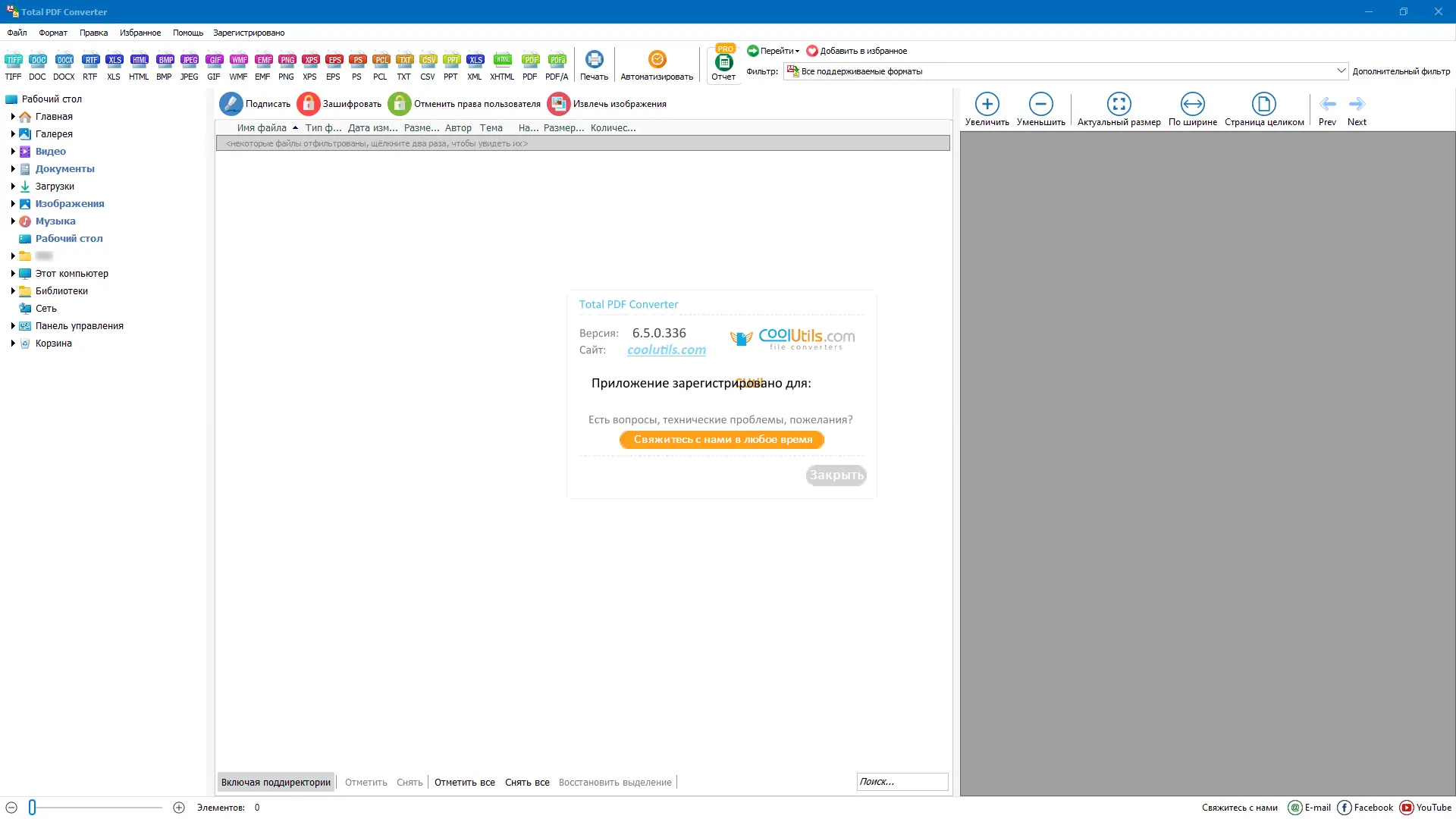This screenshot has height=819, width=1456.
Task: Click the orange contact us button
Action: pos(722,440)
